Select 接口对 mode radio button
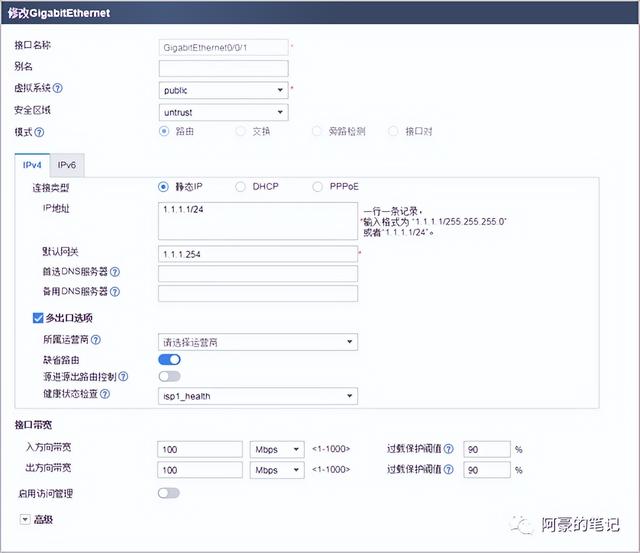The width and height of the screenshot is (640, 553). pyautogui.click(x=393, y=131)
